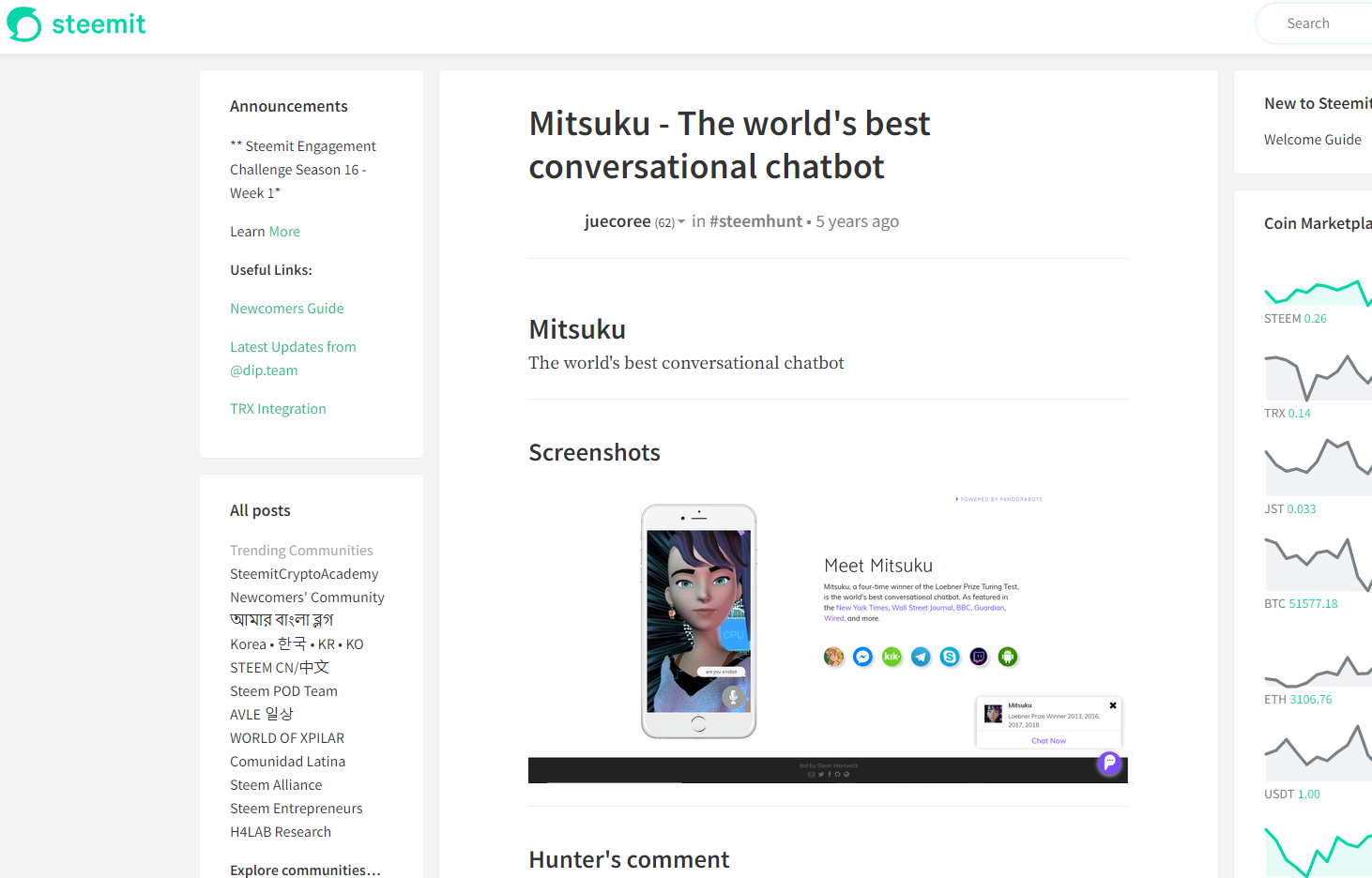
Task: Select Steem POD Team community
Action: [283, 691]
